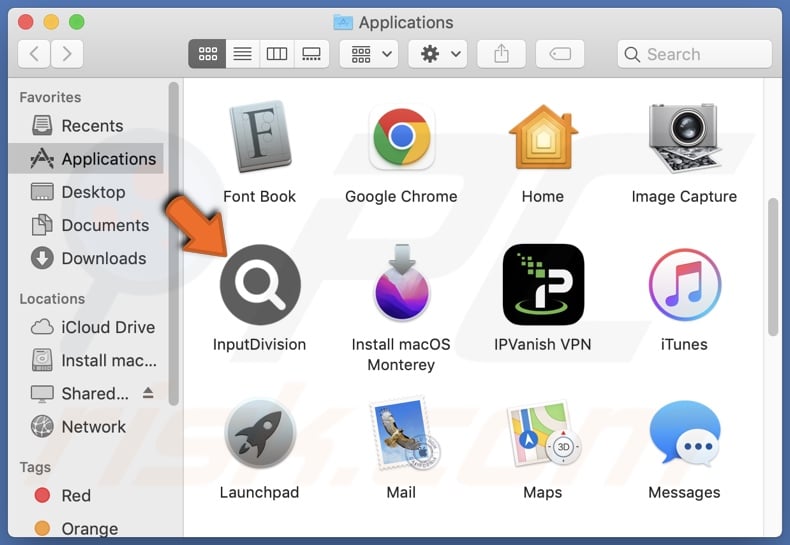Screen dimensions: 790x545
Task: Open the Image Capture app icon
Action: click(x=684, y=137)
